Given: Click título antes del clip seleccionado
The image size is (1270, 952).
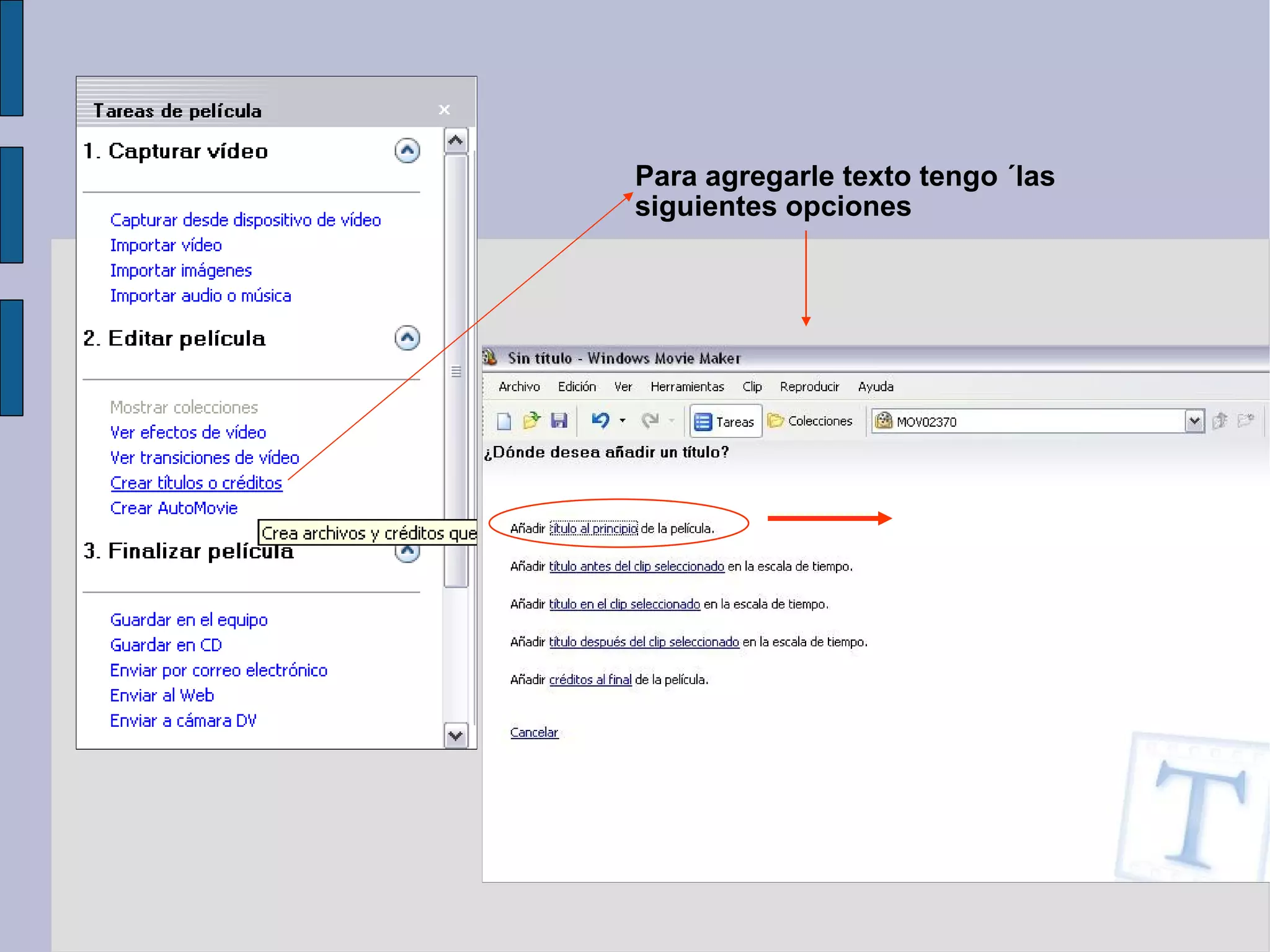Looking at the screenshot, I should tap(637, 566).
